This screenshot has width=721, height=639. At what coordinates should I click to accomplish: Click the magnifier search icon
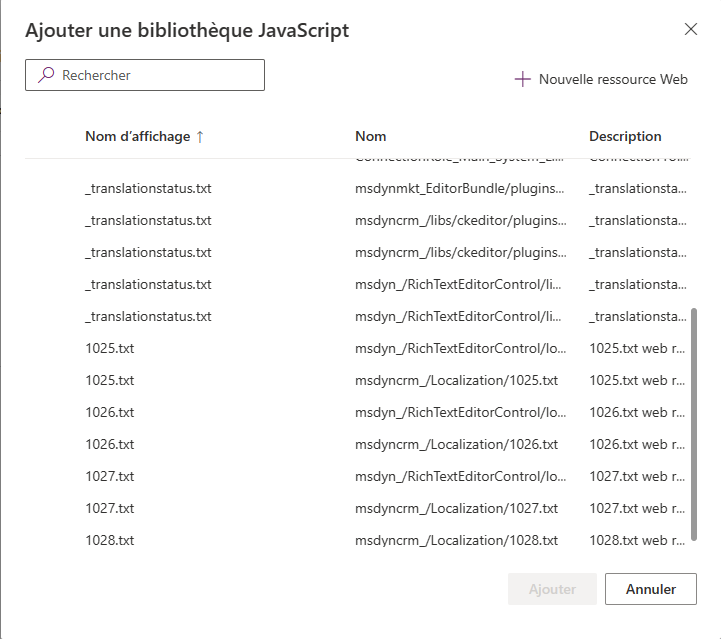coord(46,74)
